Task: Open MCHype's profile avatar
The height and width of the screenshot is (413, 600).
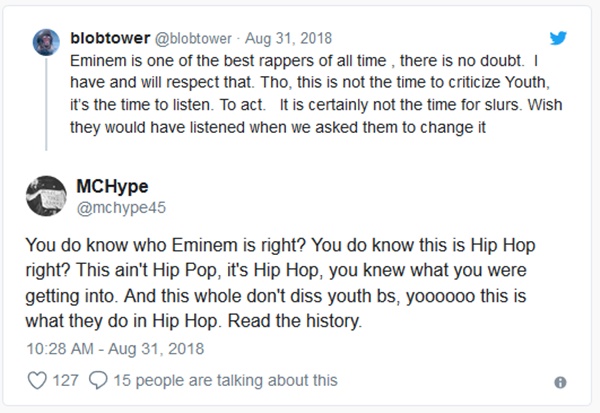Action: click(44, 196)
